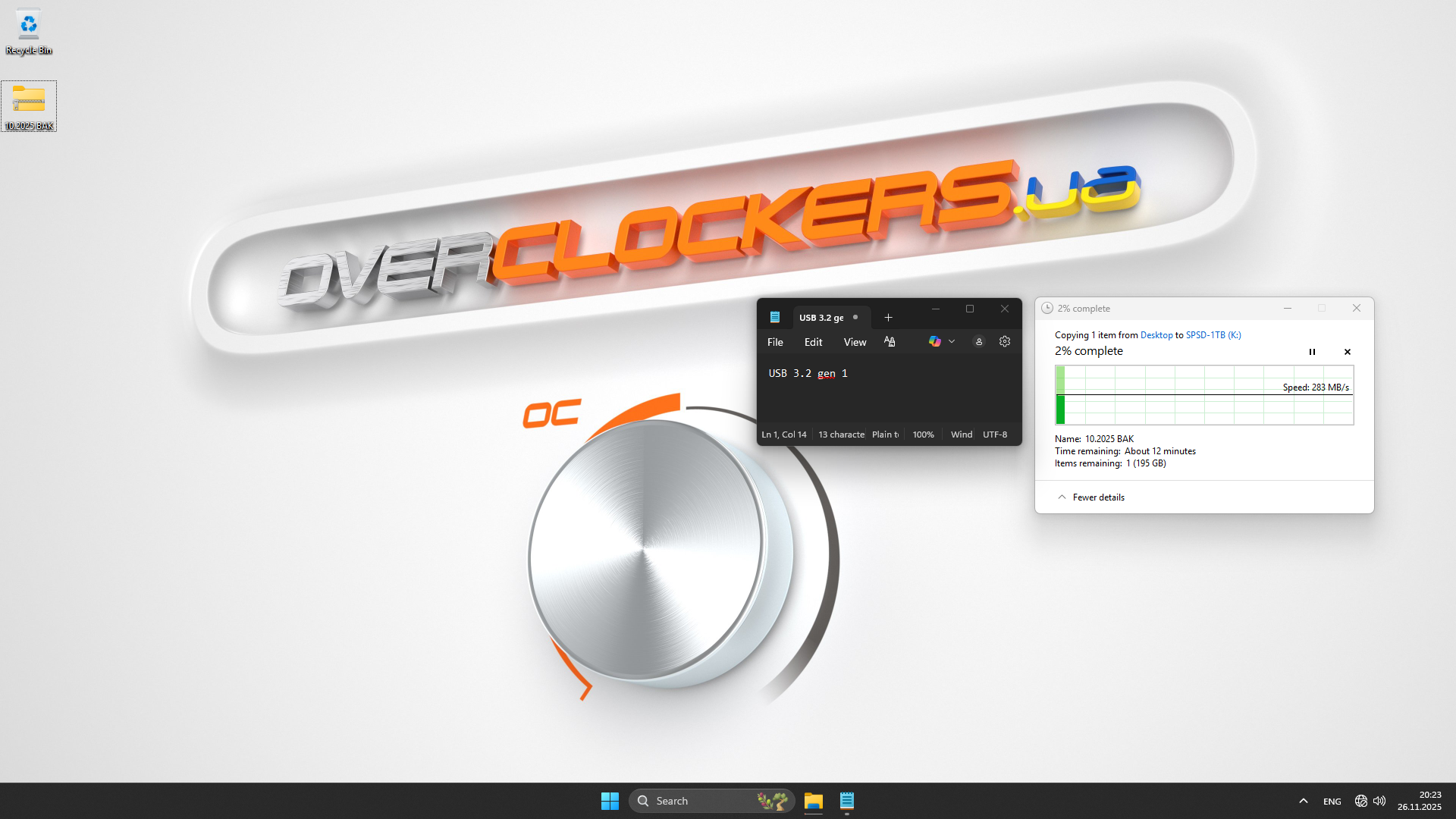Click the SPSD-1TB (K:) destination link
Image resolution: width=1456 pixels, height=819 pixels.
1213,335
